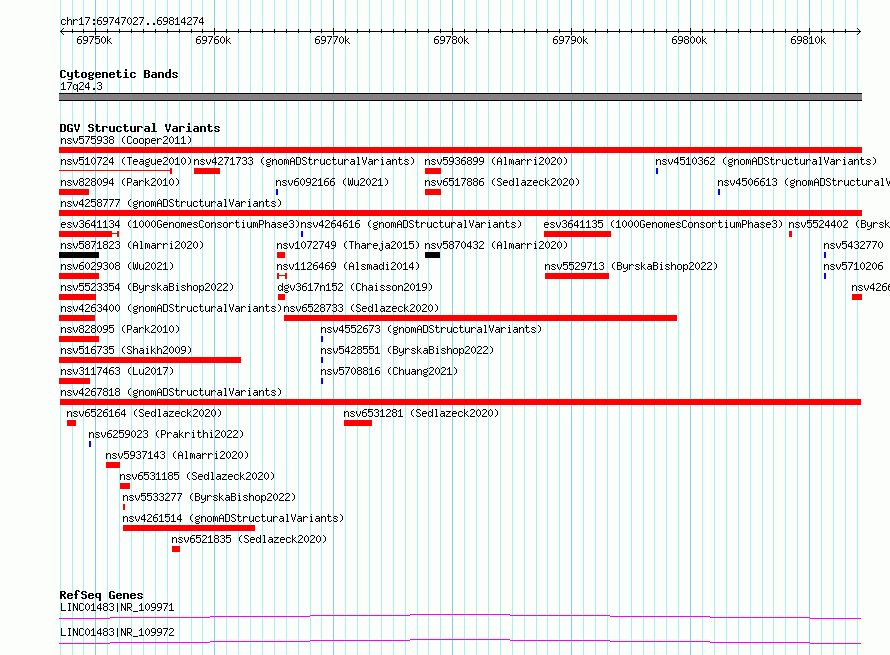Click the LINC01483|NR_109972 gene label
The image size is (890, 655).
(x=117, y=632)
